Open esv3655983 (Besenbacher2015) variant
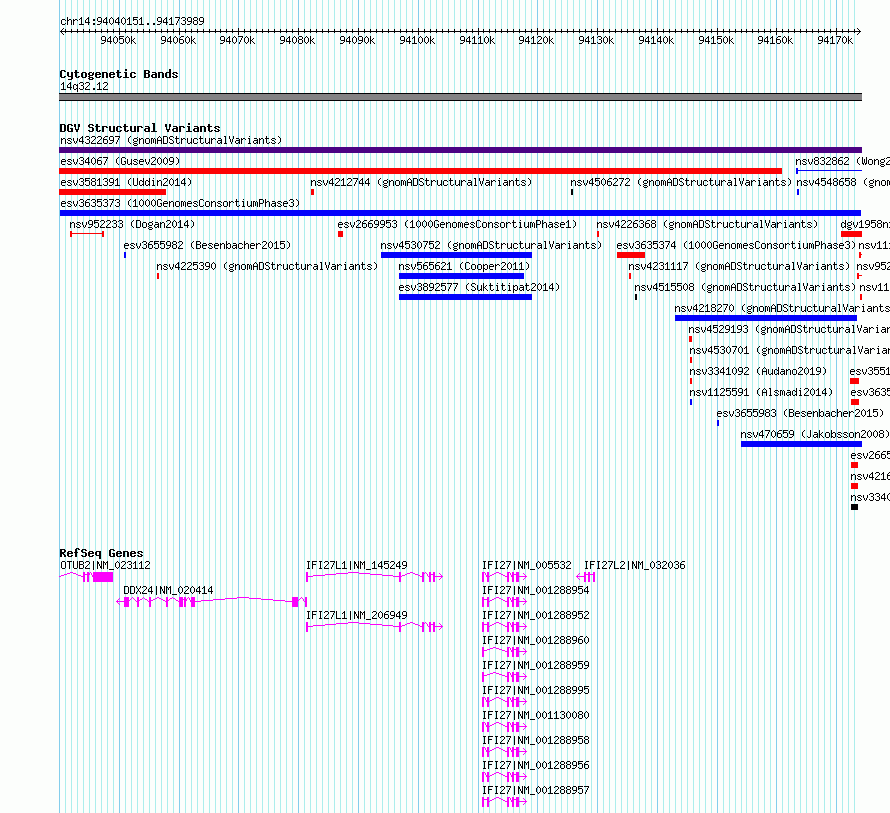The image size is (890, 813). [x=800, y=413]
